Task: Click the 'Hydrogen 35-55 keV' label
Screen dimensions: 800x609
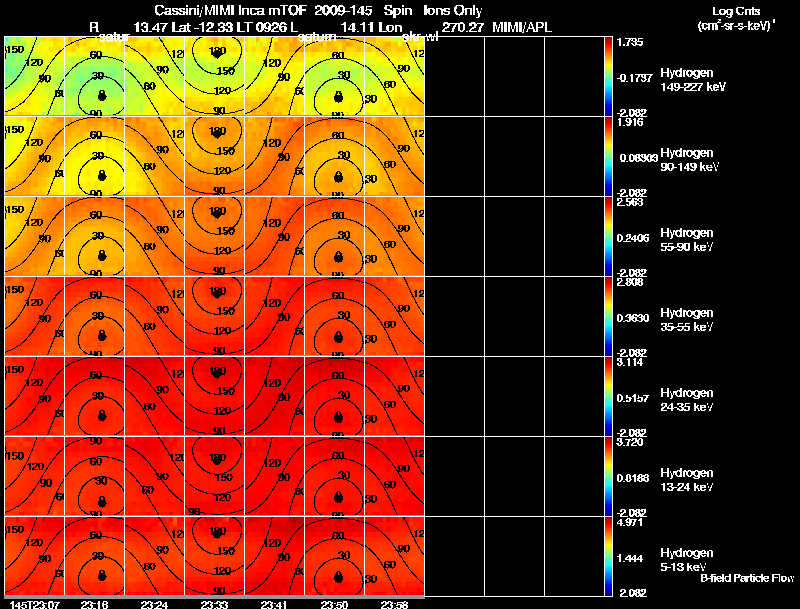Action: point(687,320)
